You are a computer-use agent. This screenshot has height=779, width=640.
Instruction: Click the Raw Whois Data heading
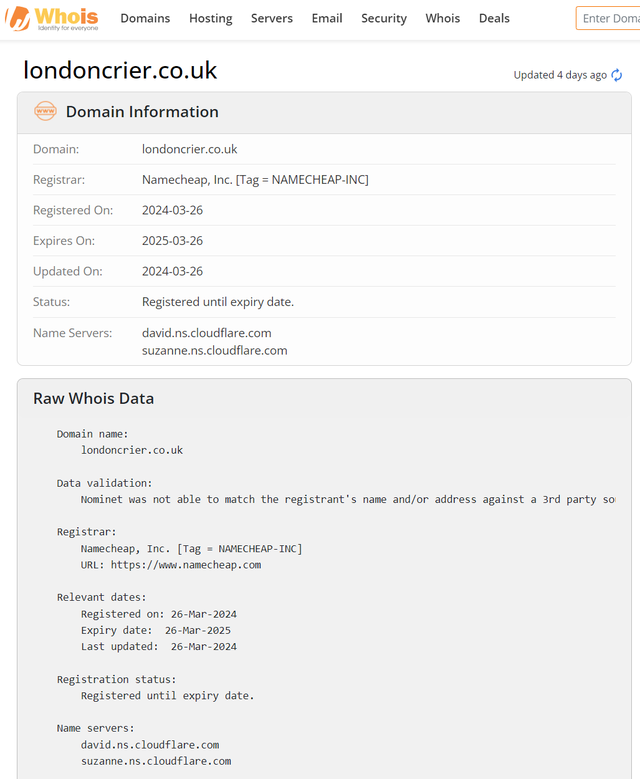point(94,398)
